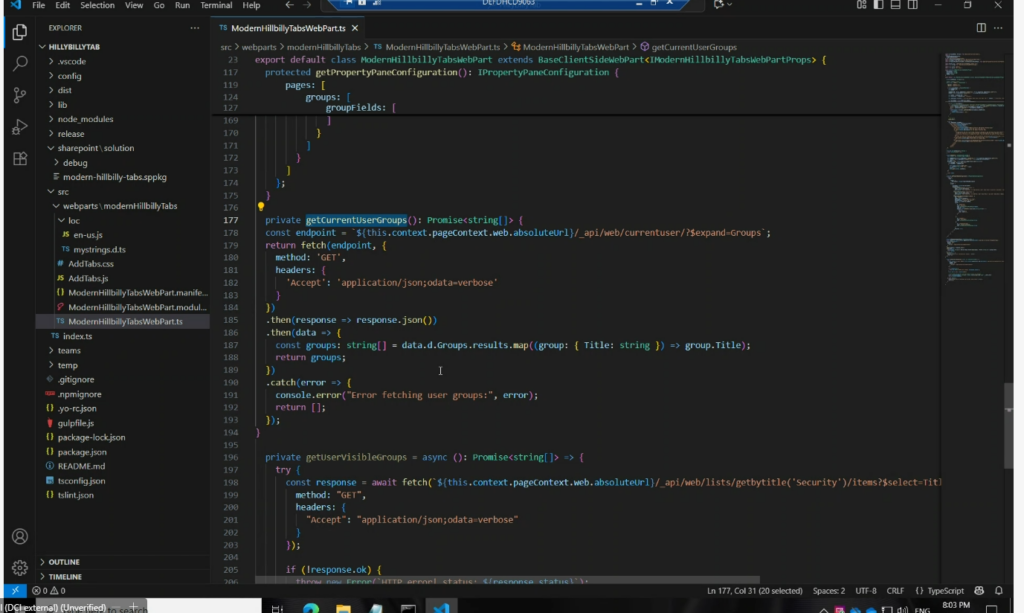Change indentation via Spaces: 2

[x=829, y=591]
